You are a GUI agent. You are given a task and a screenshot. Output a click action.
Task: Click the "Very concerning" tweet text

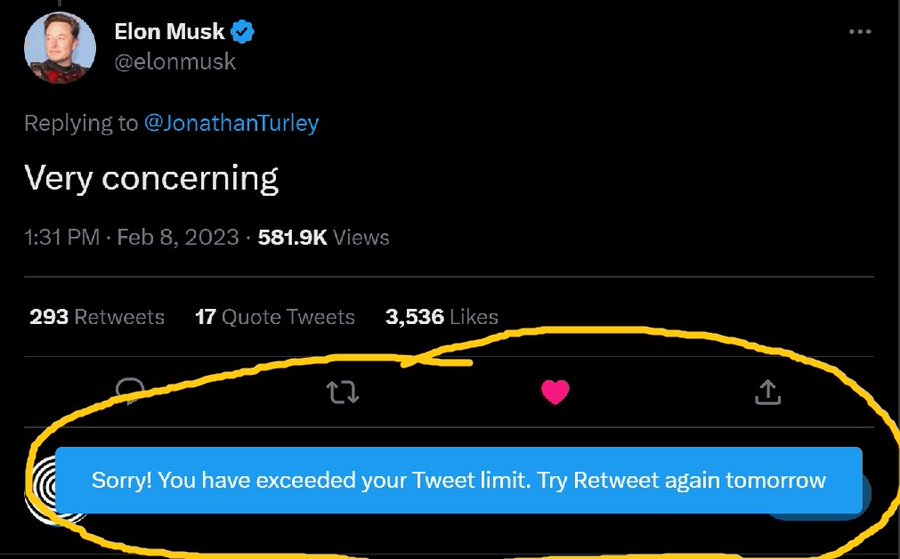pos(151,178)
